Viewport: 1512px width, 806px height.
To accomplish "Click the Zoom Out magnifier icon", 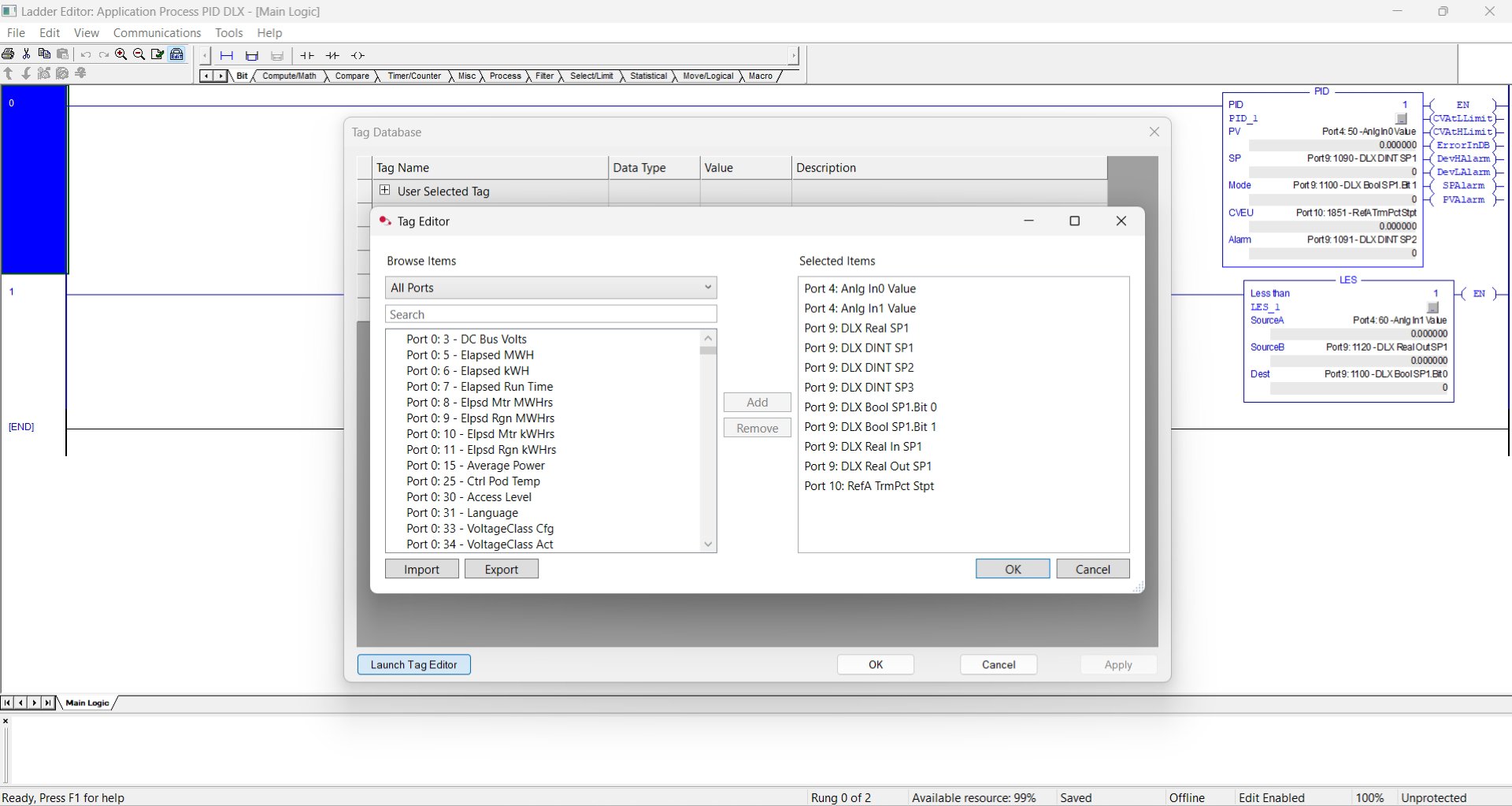I will [x=139, y=54].
